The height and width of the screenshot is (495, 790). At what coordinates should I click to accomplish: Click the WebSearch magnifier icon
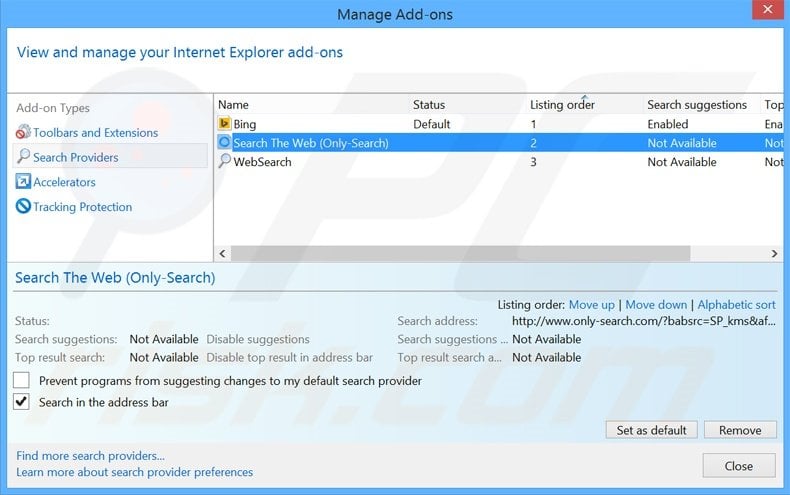click(224, 161)
